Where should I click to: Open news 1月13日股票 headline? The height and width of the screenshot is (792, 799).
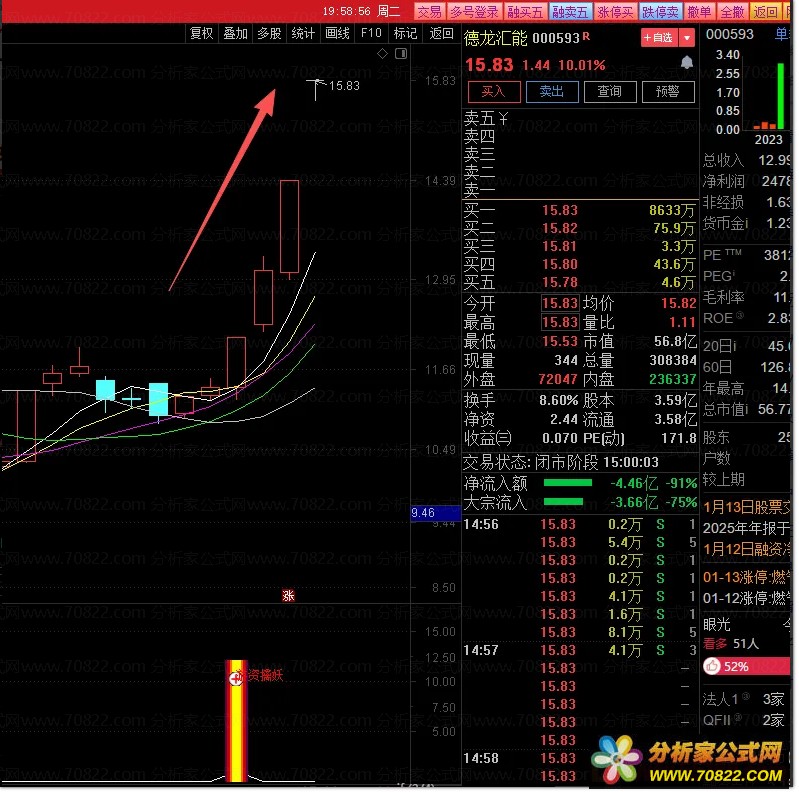tap(747, 507)
